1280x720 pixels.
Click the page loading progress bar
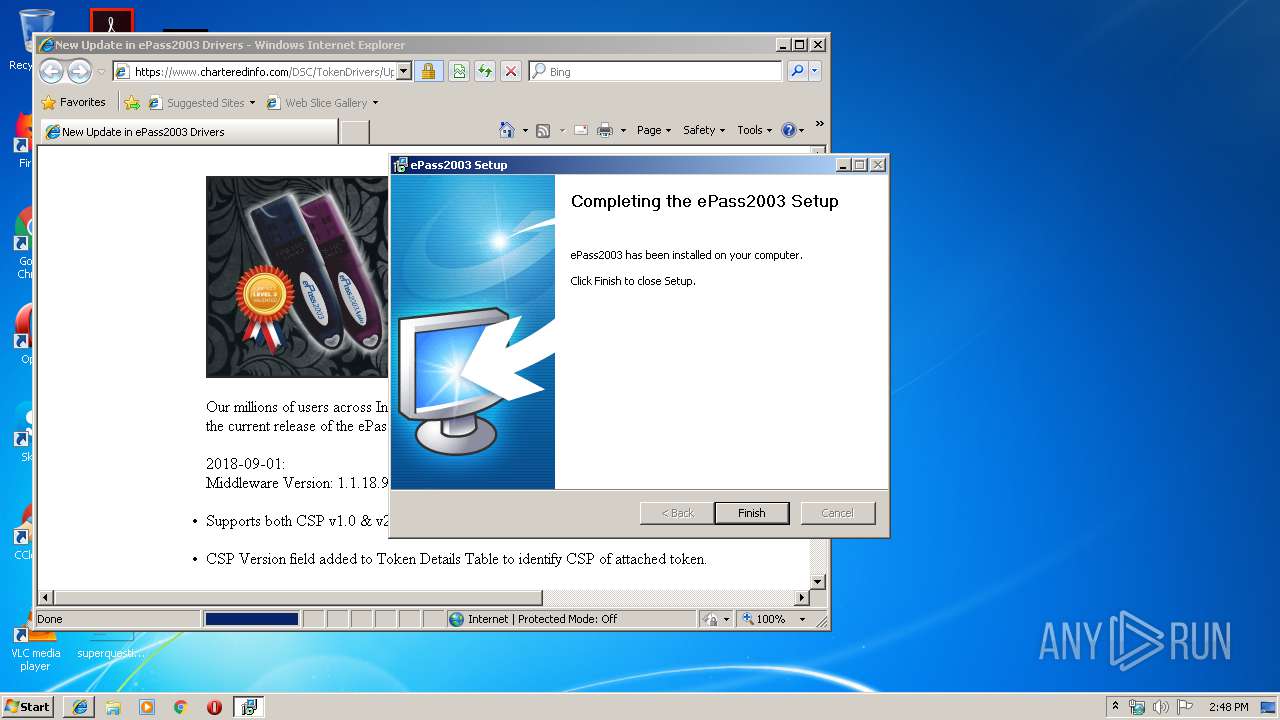coord(251,619)
